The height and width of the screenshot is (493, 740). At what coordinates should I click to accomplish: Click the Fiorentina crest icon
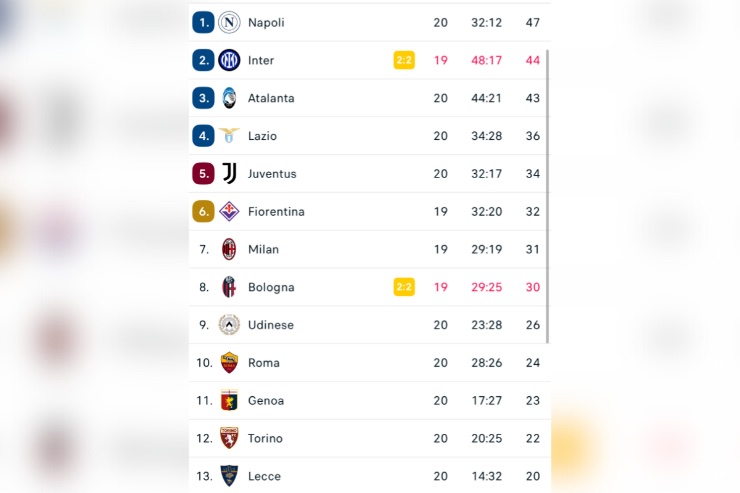pyautogui.click(x=230, y=212)
